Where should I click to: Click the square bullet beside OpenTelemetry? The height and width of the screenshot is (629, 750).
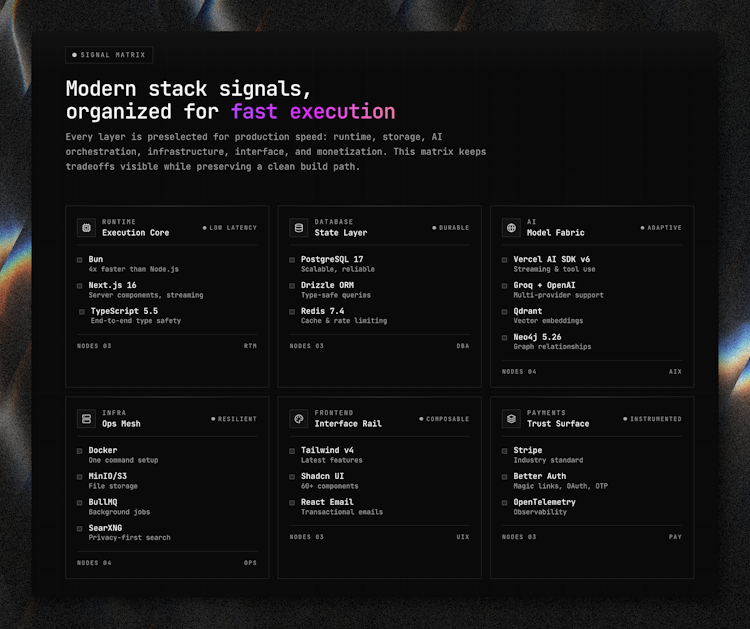(x=504, y=502)
